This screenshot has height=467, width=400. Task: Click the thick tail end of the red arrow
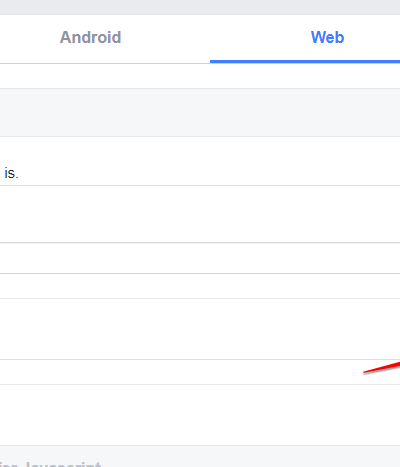click(x=397, y=365)
